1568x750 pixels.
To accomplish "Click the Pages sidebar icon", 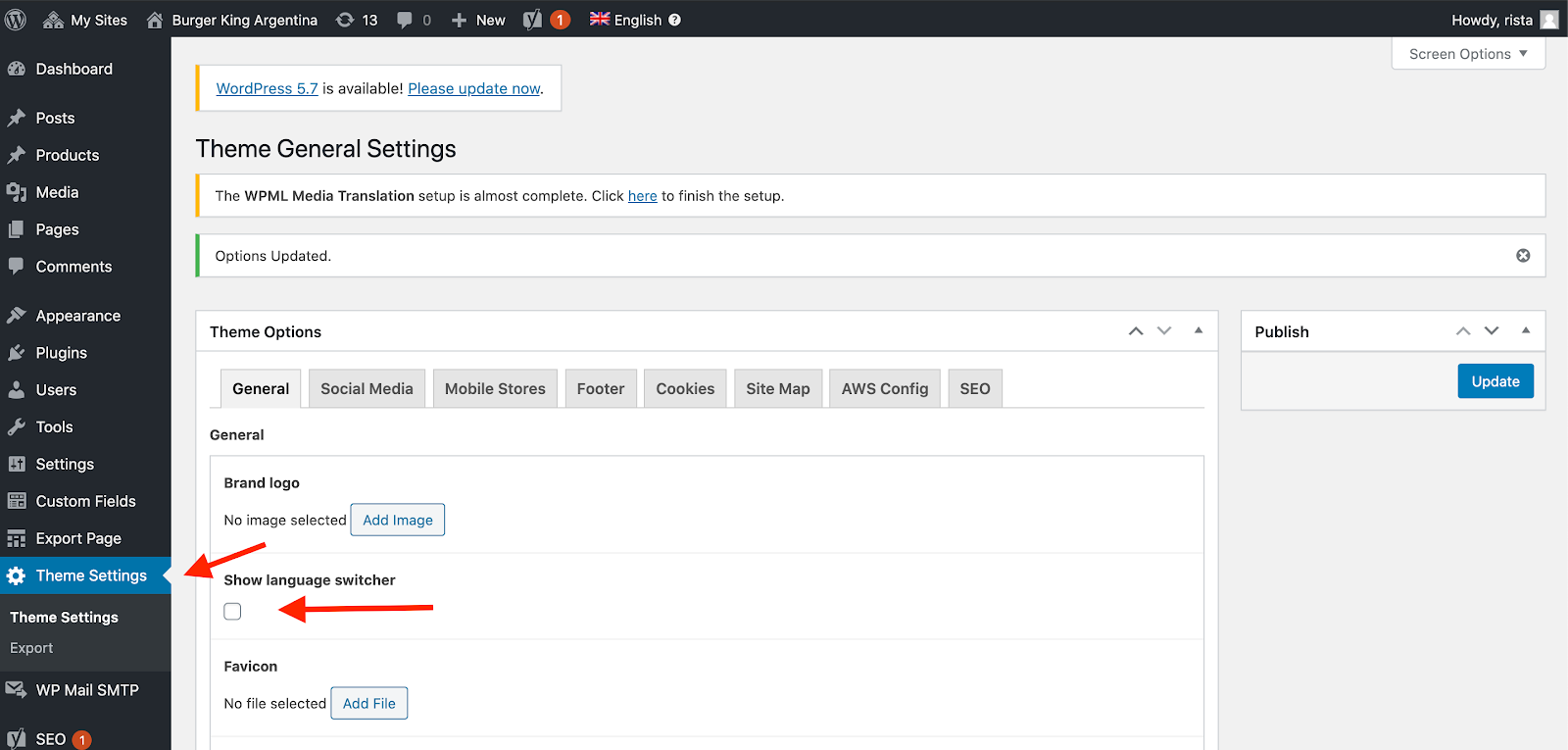I will coord(17,229).
